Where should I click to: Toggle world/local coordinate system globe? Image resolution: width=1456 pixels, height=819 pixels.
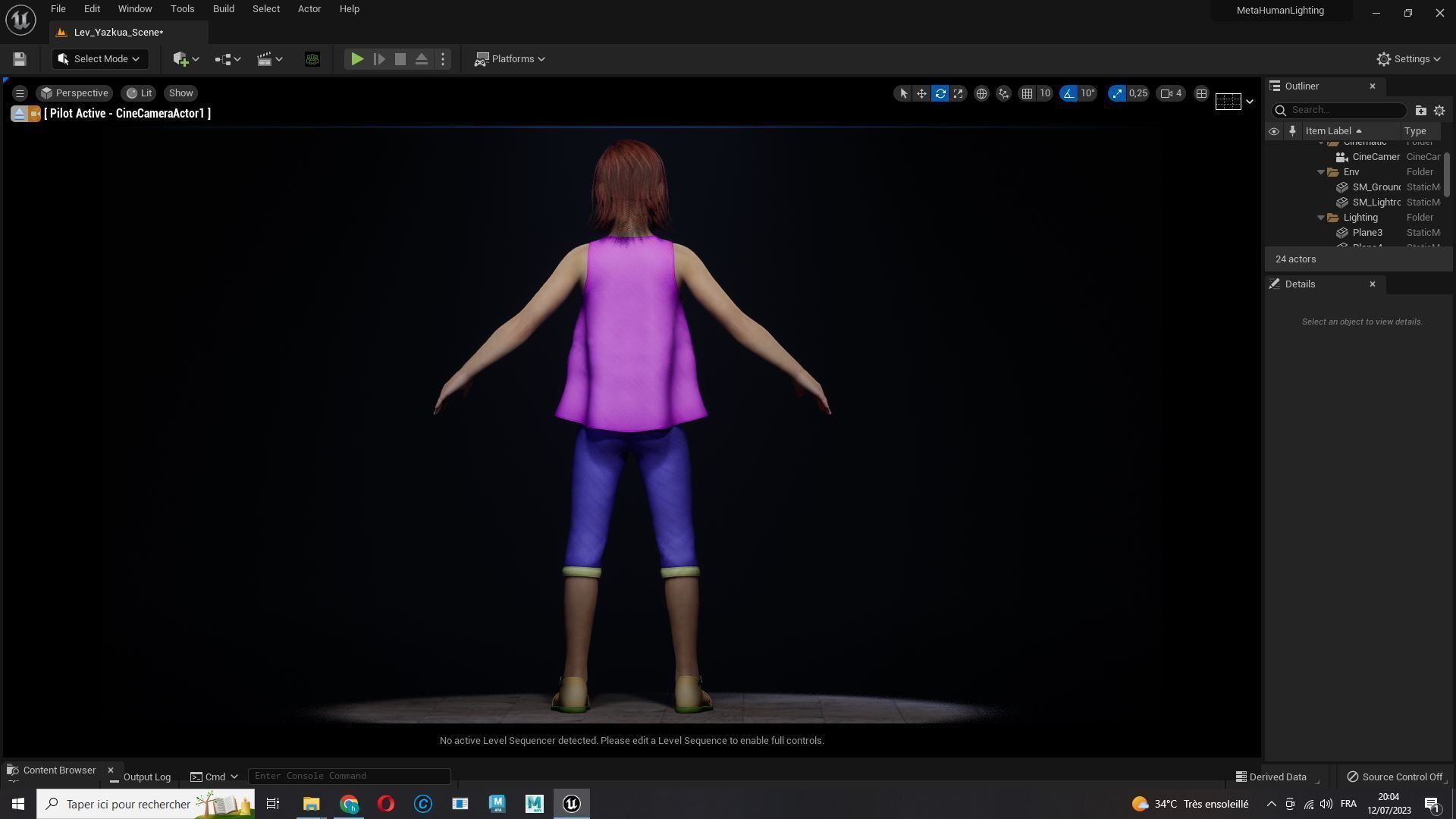[x=981, y=93]
